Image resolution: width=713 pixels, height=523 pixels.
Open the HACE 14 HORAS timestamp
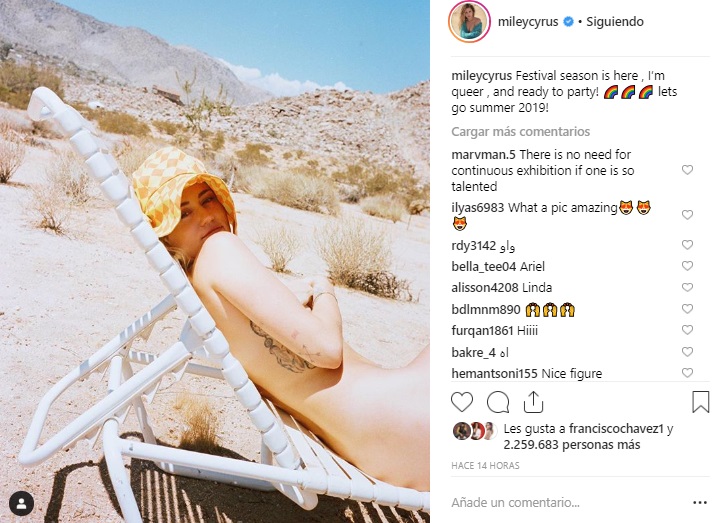485,466
